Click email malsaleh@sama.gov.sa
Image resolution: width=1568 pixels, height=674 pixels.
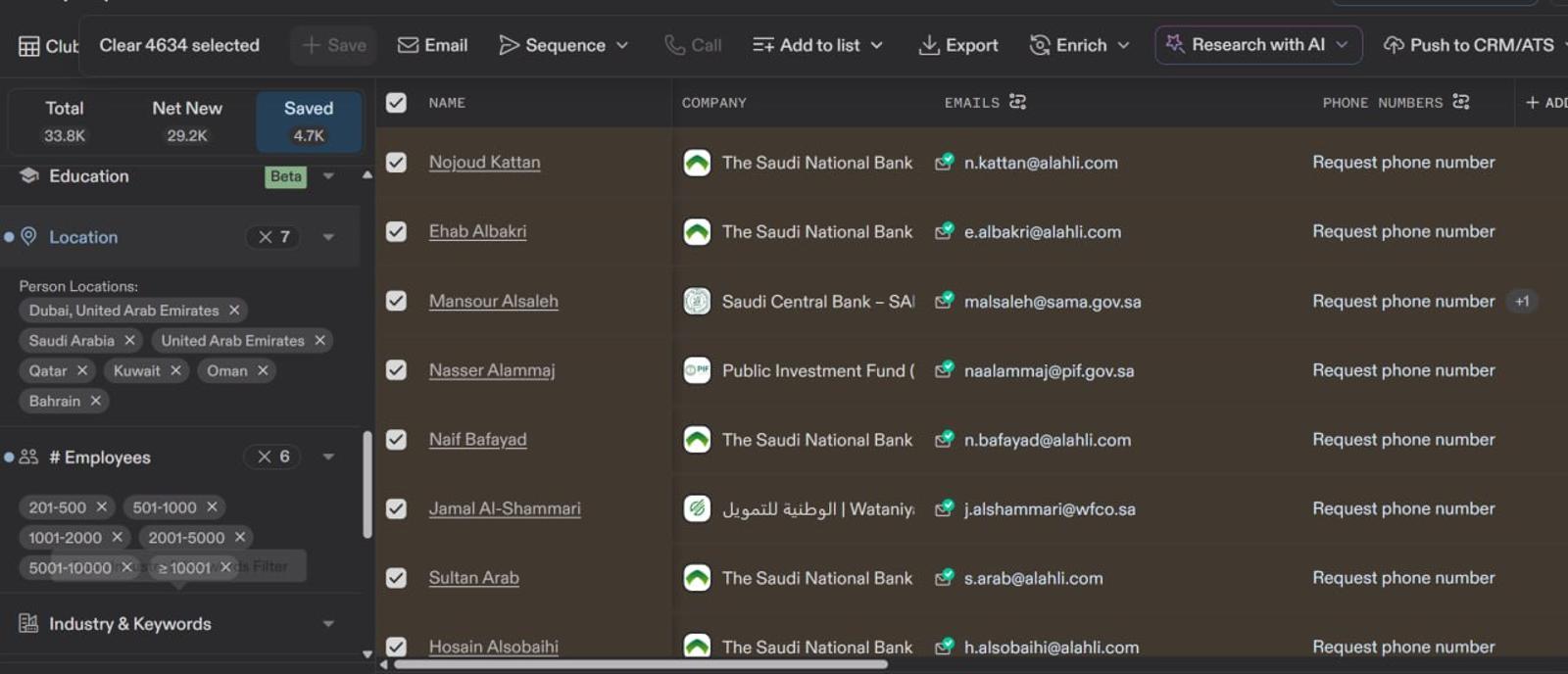coord(1053,302)
